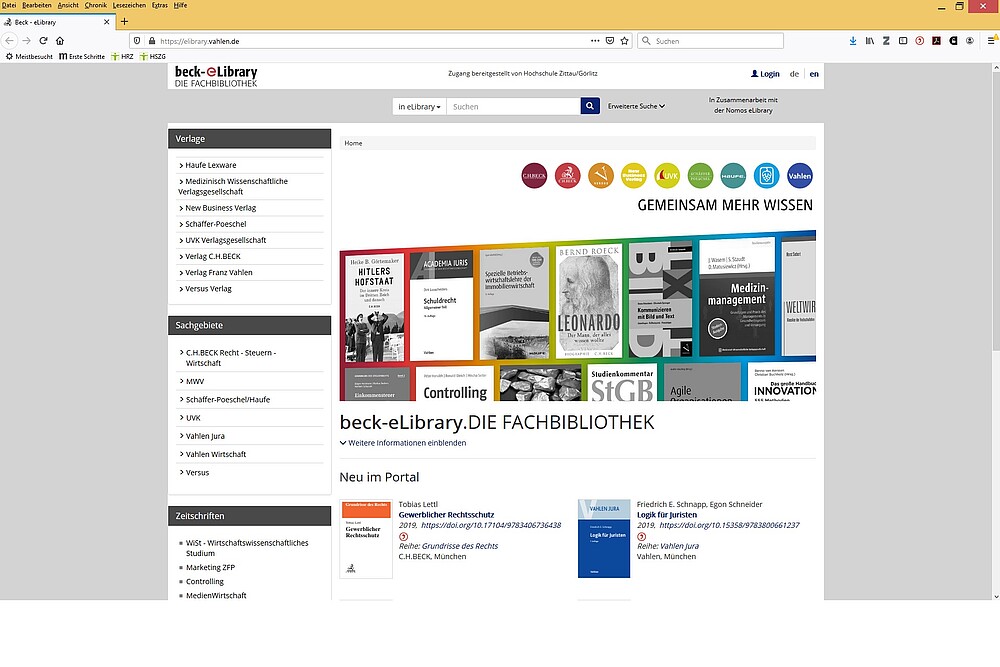Click the yellow UVK logo circle
The width and height of the screenshot is (1000, 667).
coord(667,175)
